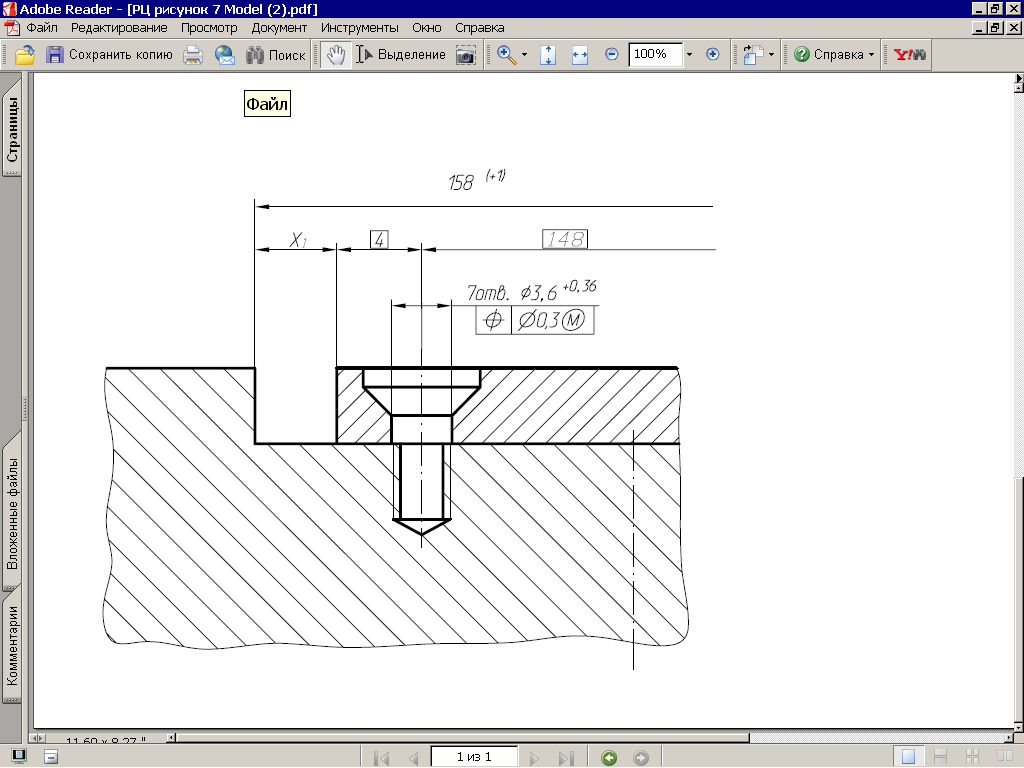Open the zoom percentage dropdown arrow
This screenshot has height=768, width=1024.
click(x=689, y=55)
